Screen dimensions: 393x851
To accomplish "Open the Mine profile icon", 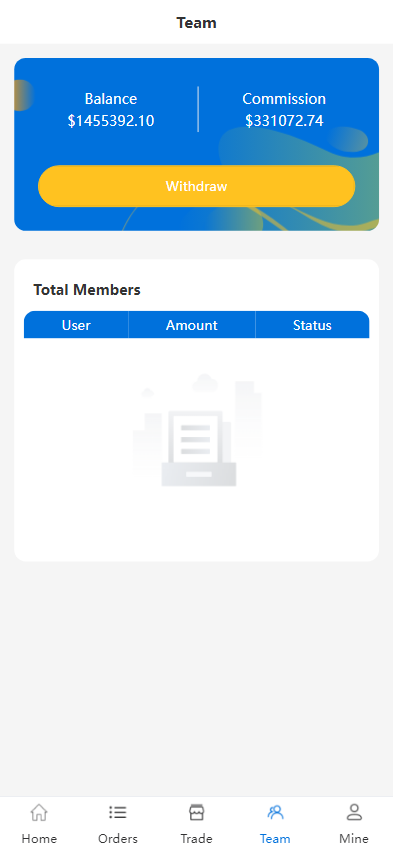I will pyautogui.click(x=354, y=812).
